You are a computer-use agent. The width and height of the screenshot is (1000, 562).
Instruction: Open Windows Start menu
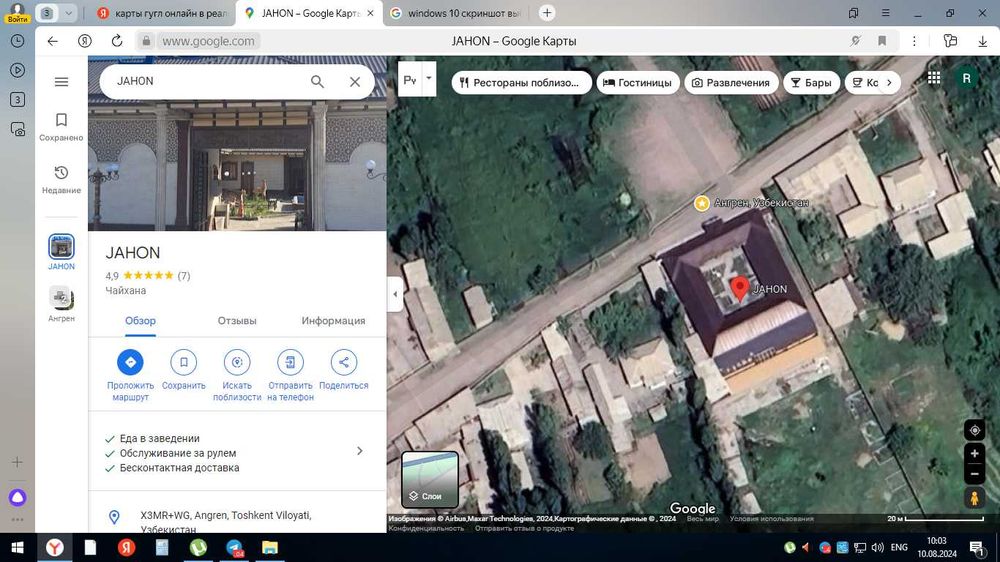pos(17,547)
